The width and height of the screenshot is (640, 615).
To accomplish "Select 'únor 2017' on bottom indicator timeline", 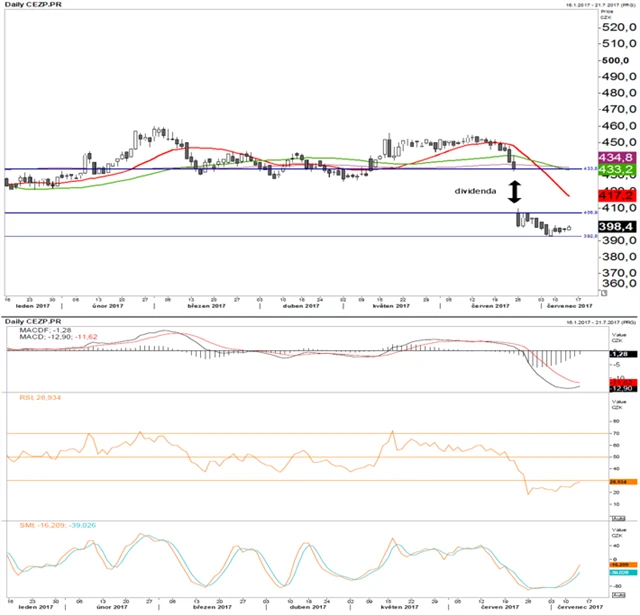I will coord(110,607).
